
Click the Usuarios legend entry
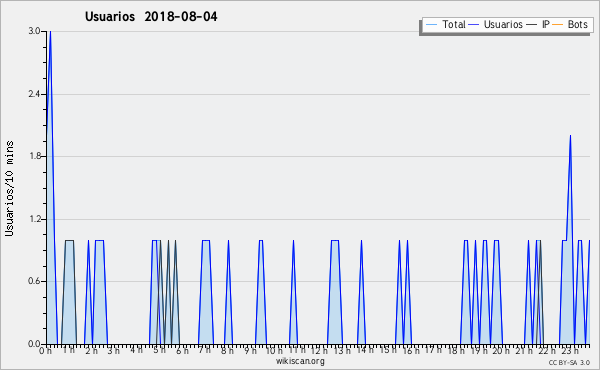coord(496,24)
